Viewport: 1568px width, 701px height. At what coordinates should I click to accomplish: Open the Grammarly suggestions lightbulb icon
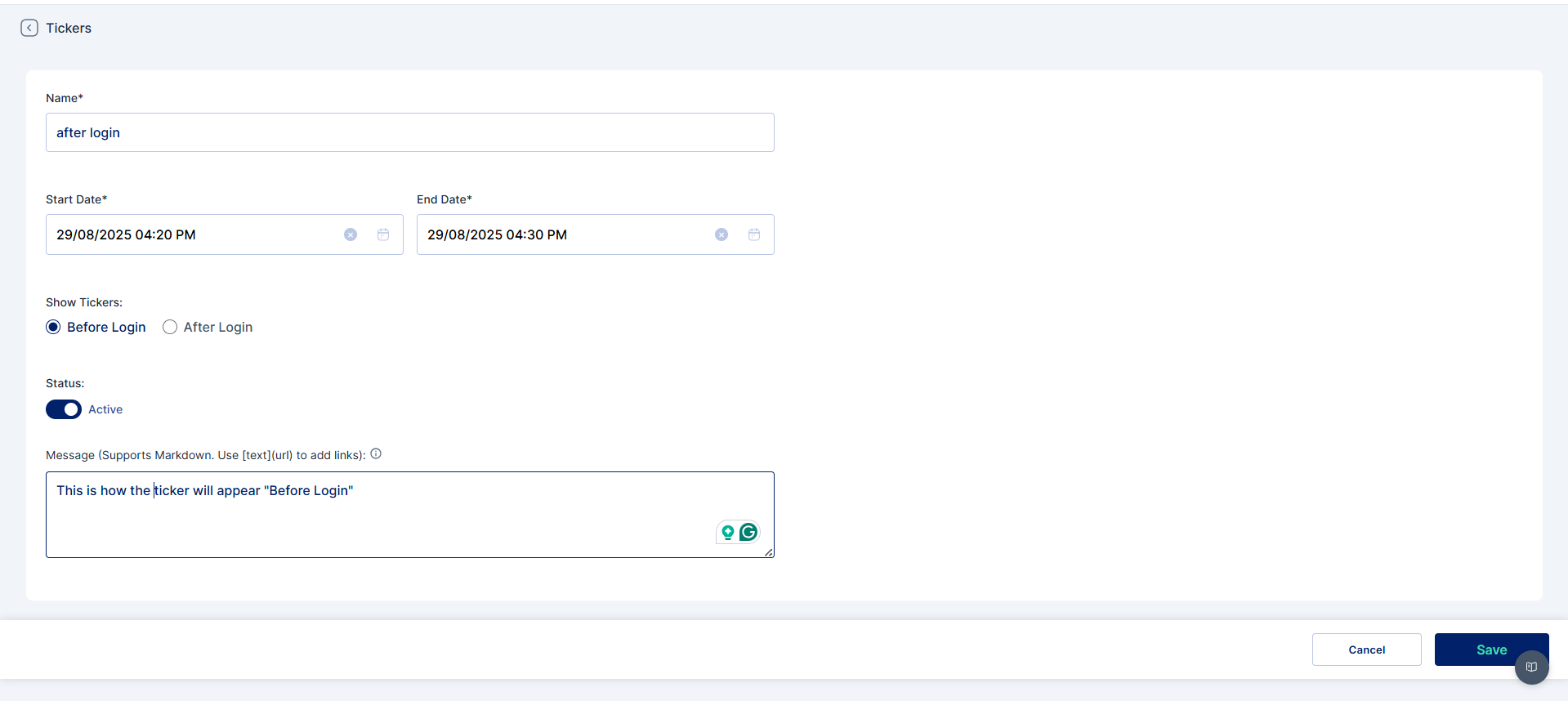click(727, 533)
